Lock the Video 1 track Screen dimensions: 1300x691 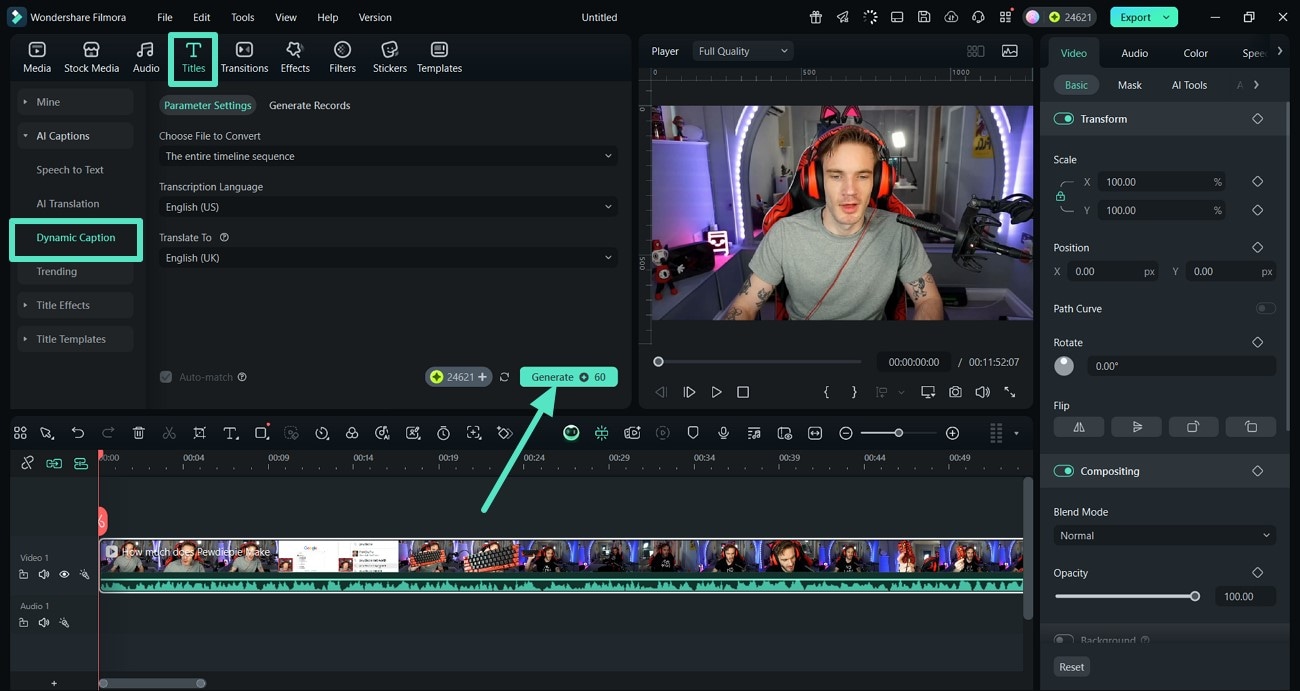23,574
